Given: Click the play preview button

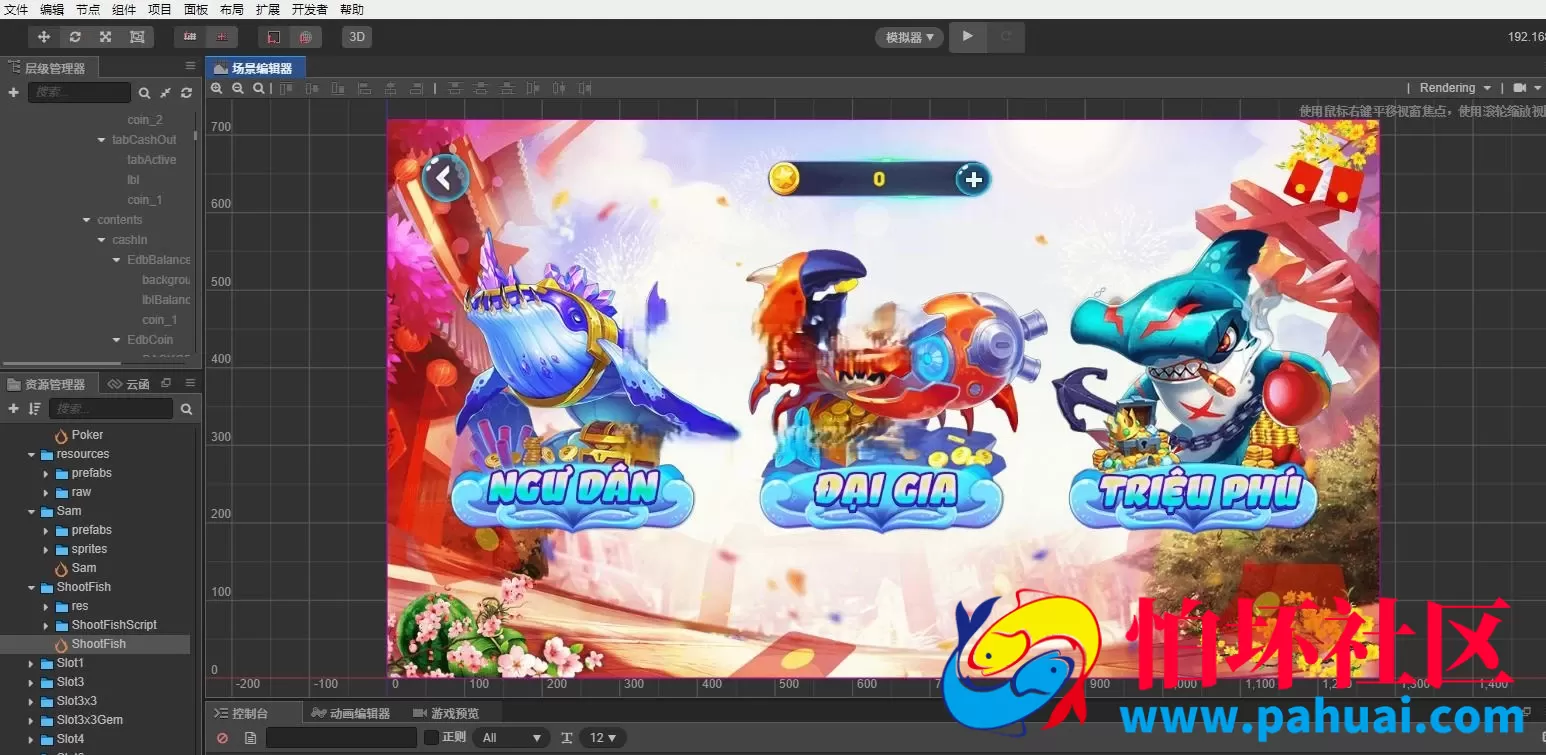Looking at the screenshot, I should 967,37.
